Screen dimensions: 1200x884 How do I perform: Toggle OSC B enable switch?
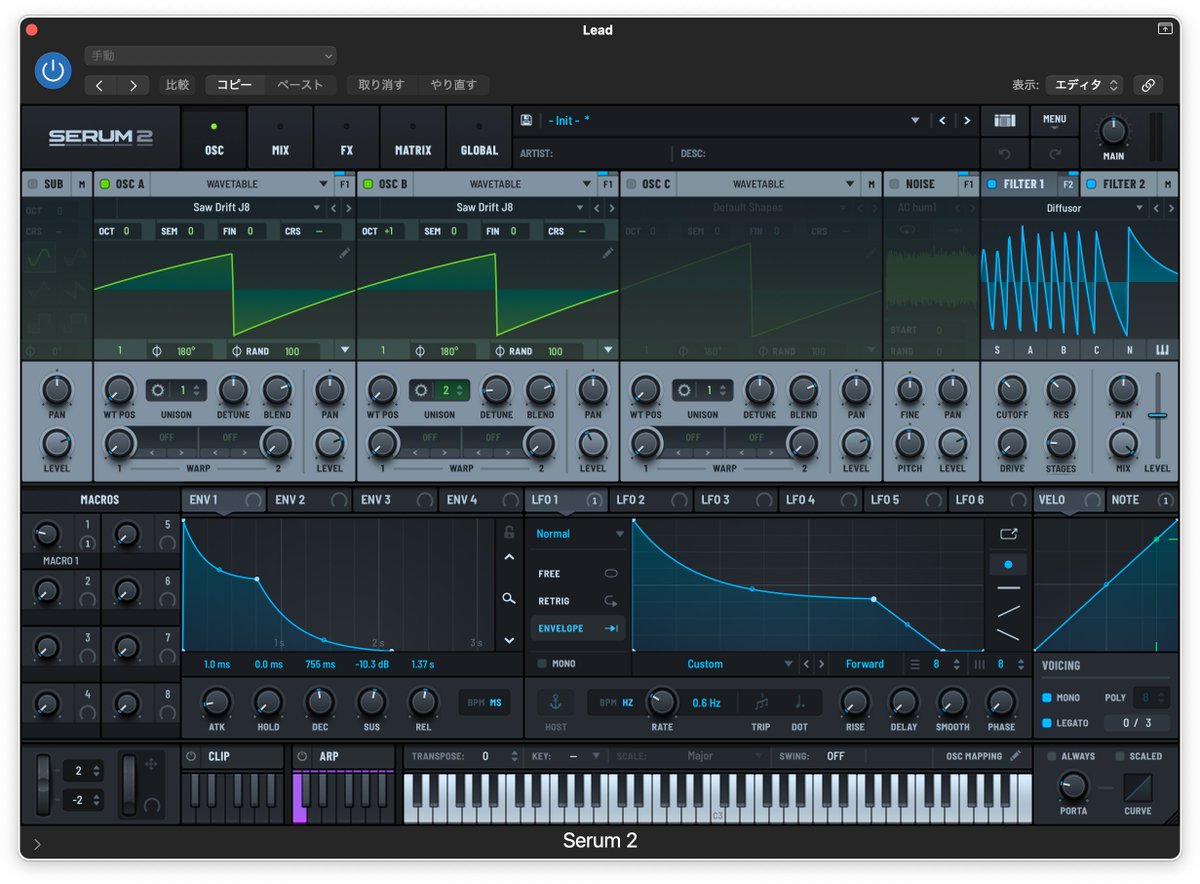click(368, 184)
